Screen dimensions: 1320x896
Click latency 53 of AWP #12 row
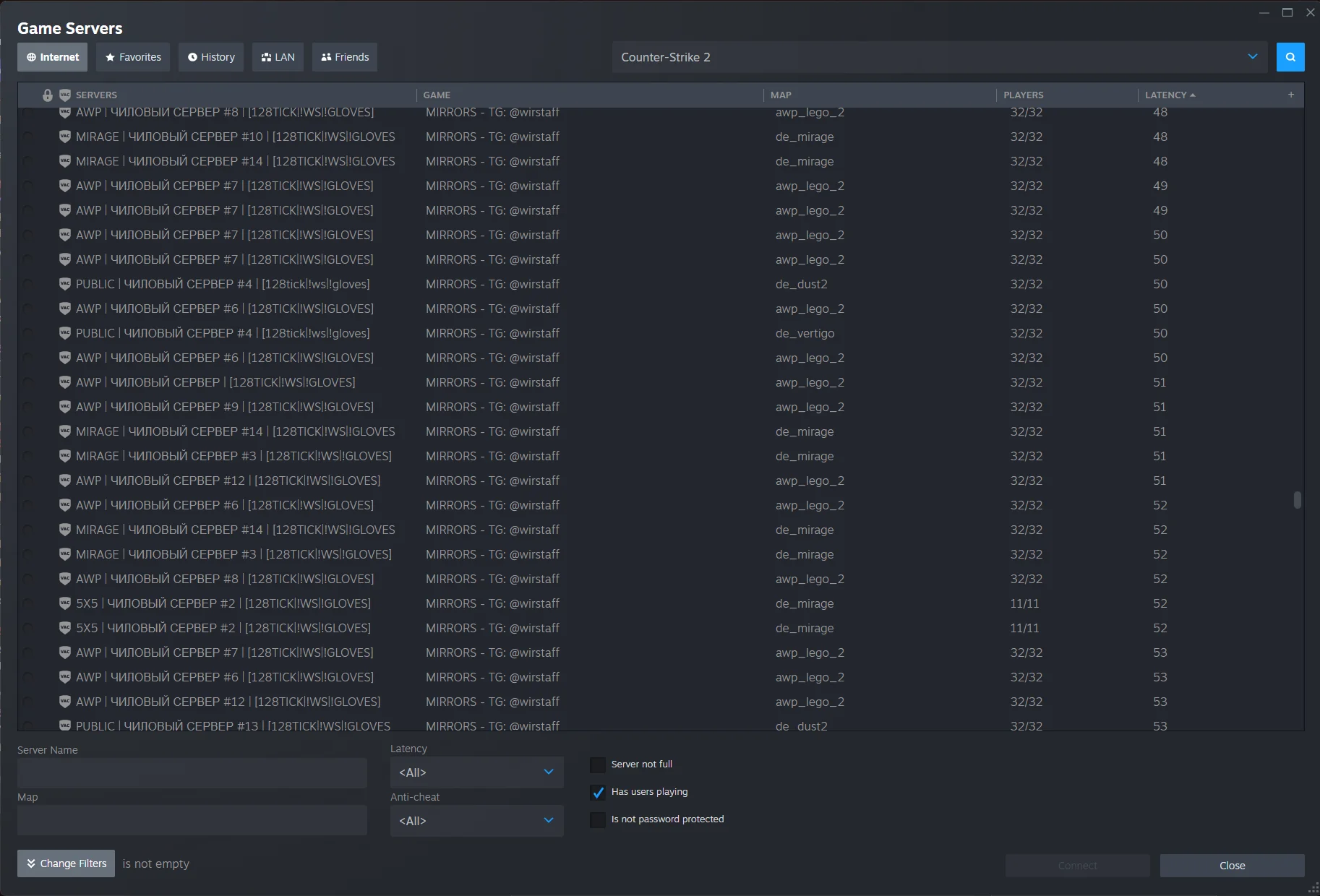[x=1160, y=702]
